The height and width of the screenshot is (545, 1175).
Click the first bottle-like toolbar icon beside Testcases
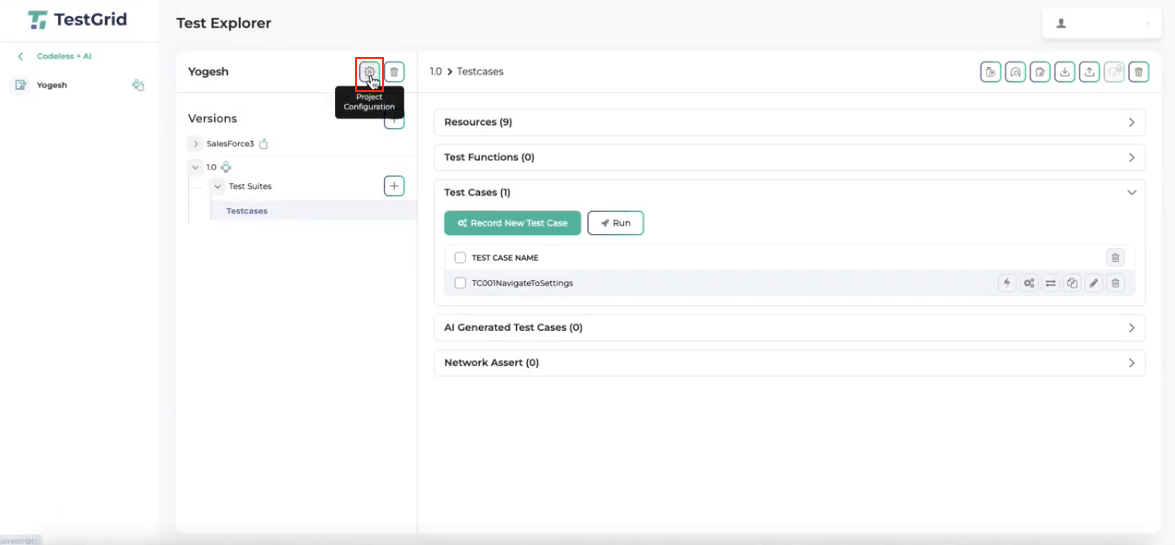(991, 72)
